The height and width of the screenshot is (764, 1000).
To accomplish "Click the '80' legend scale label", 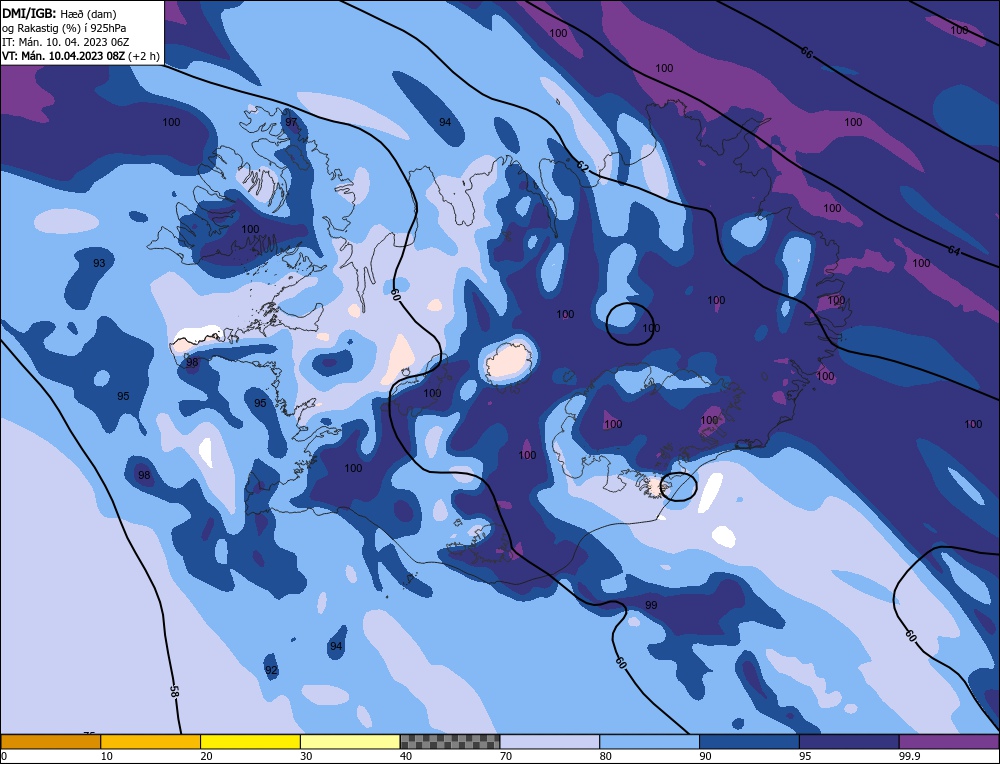I will pos(605,756).
